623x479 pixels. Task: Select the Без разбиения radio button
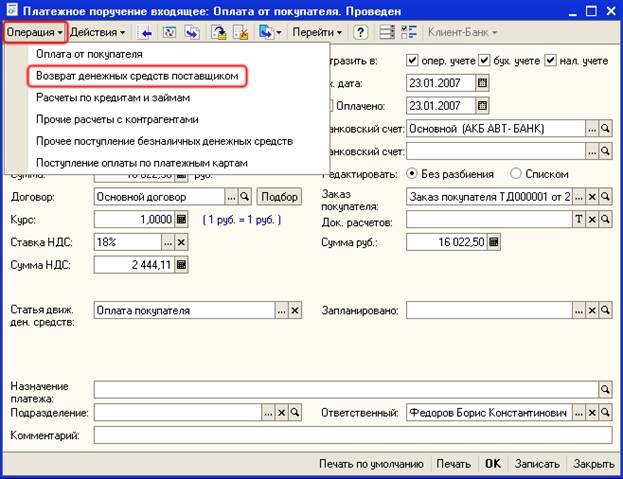pyautogui.click(x=412, y=174)
